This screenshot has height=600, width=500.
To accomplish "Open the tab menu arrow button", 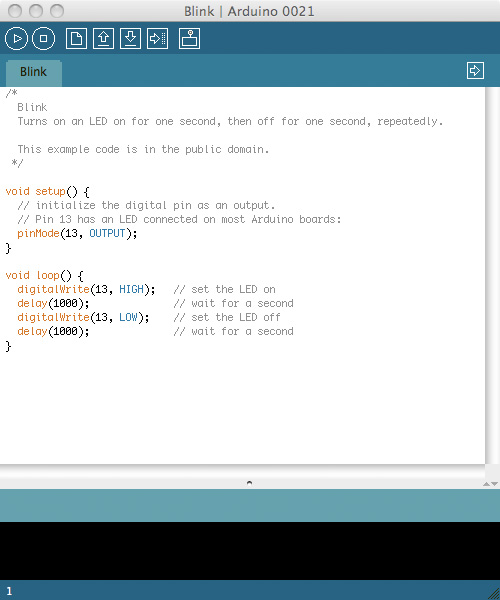I will click(475, 70).
